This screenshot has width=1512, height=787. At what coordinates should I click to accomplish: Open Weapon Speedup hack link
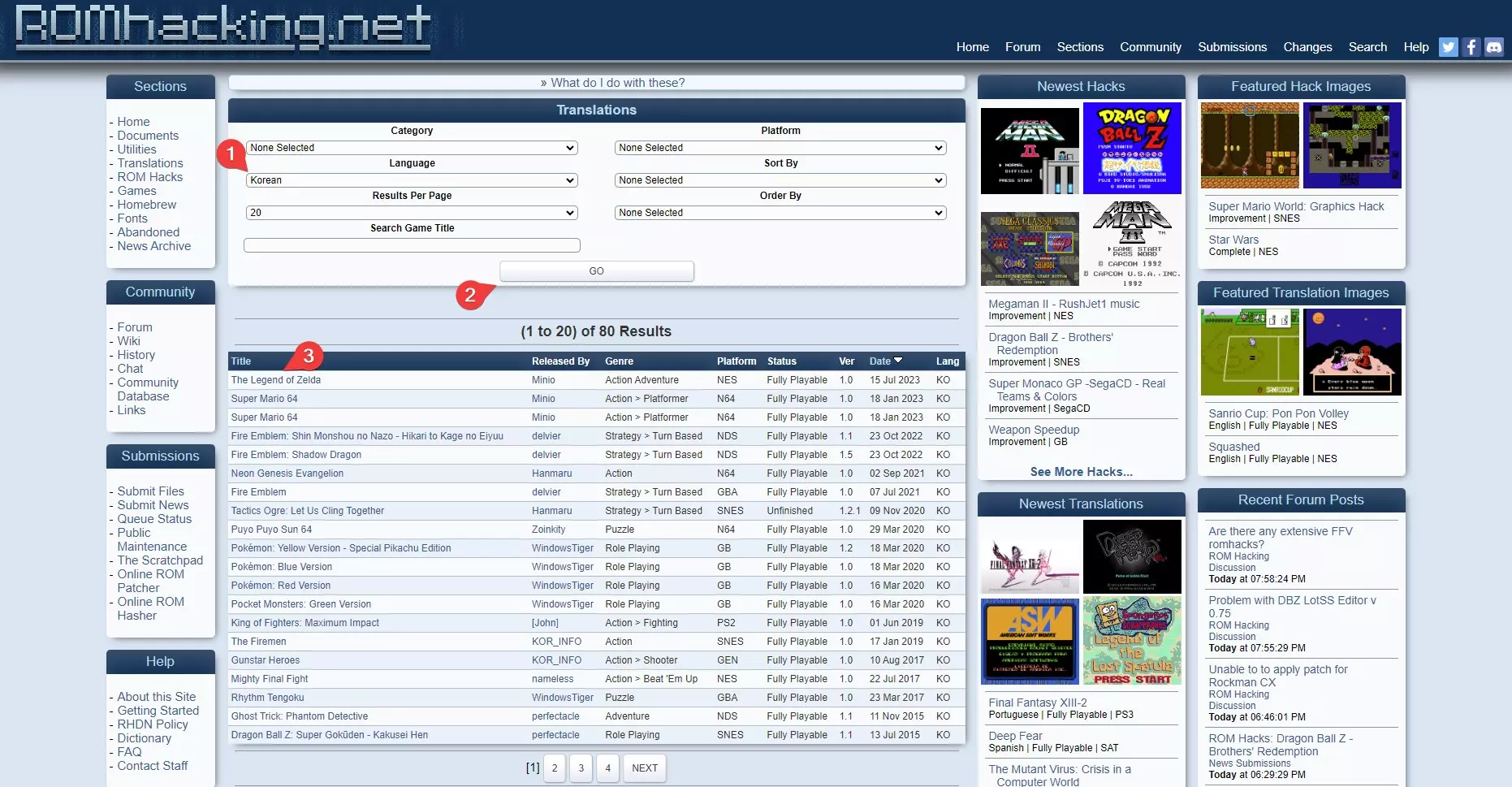coord(1034,430)
